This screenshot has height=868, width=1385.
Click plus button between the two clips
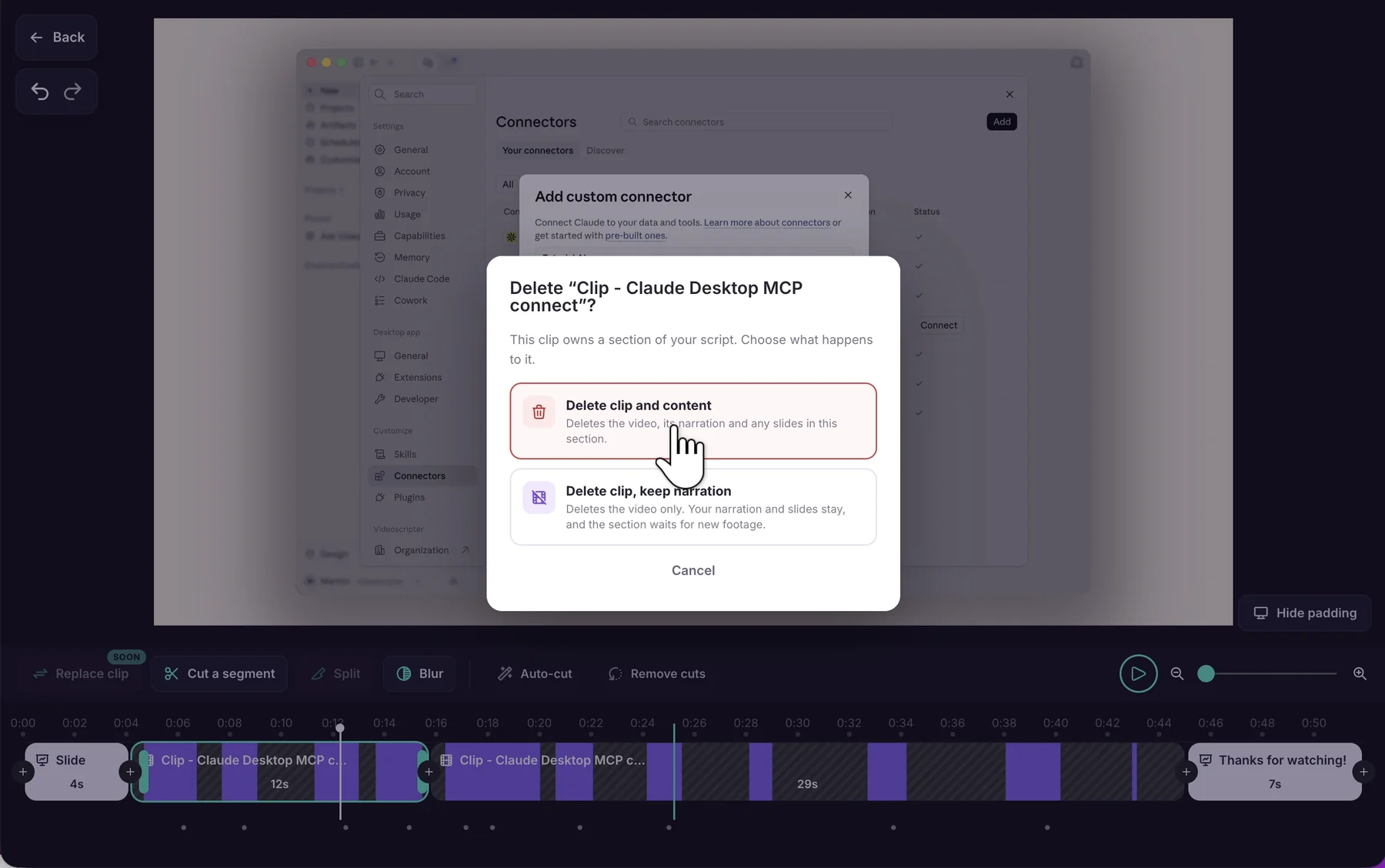429,771
